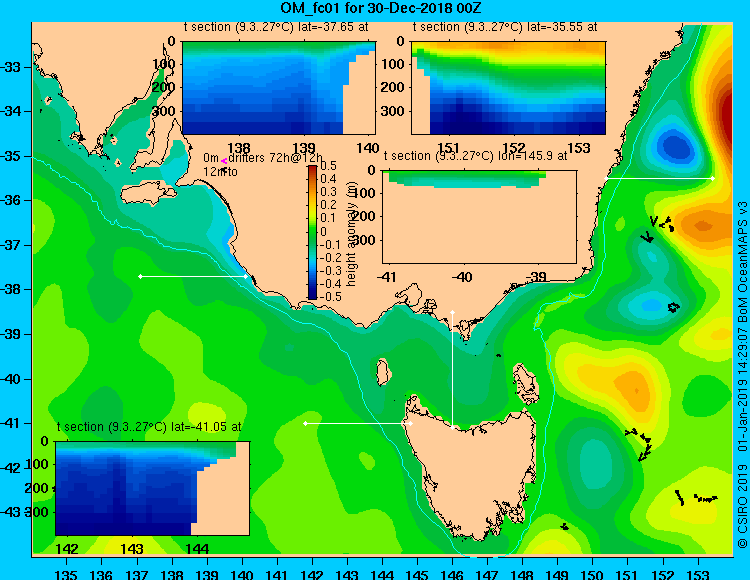Open the lat=-35.55 temperature section plot
The width and height of the screenshot is (750, 580).
point(508,88)
